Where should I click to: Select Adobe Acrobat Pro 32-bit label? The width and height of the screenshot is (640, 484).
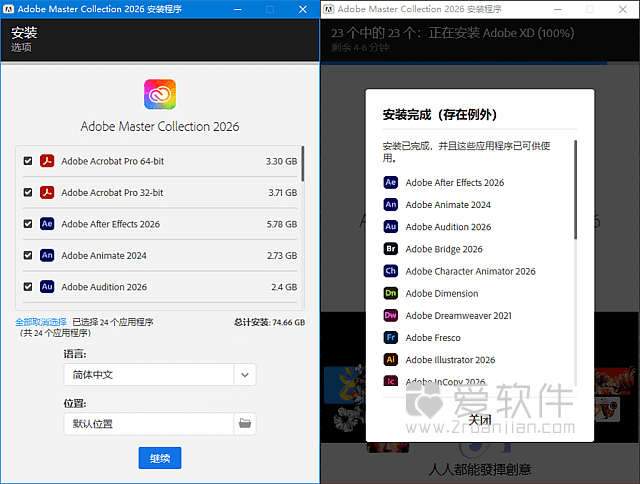tap(112, 193)
